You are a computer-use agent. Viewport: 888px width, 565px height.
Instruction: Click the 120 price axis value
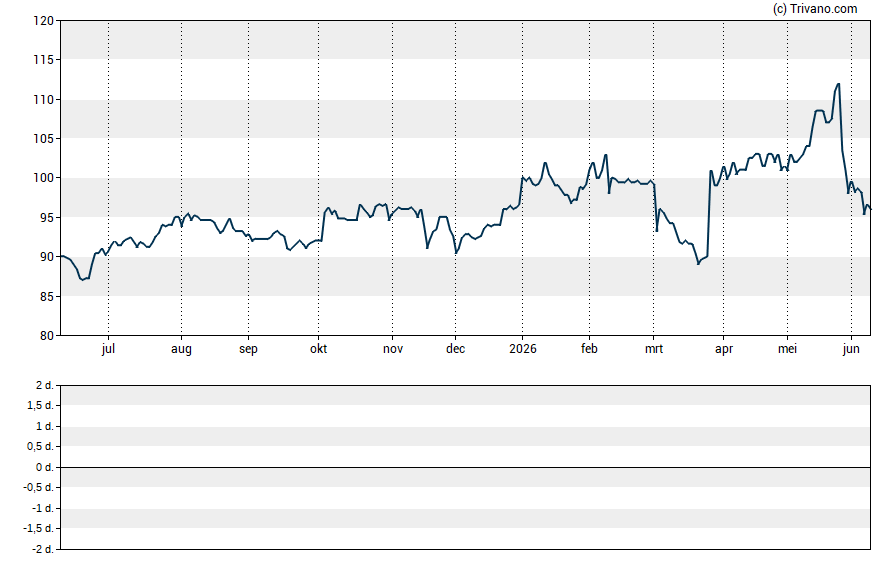(x=44, y=21)
